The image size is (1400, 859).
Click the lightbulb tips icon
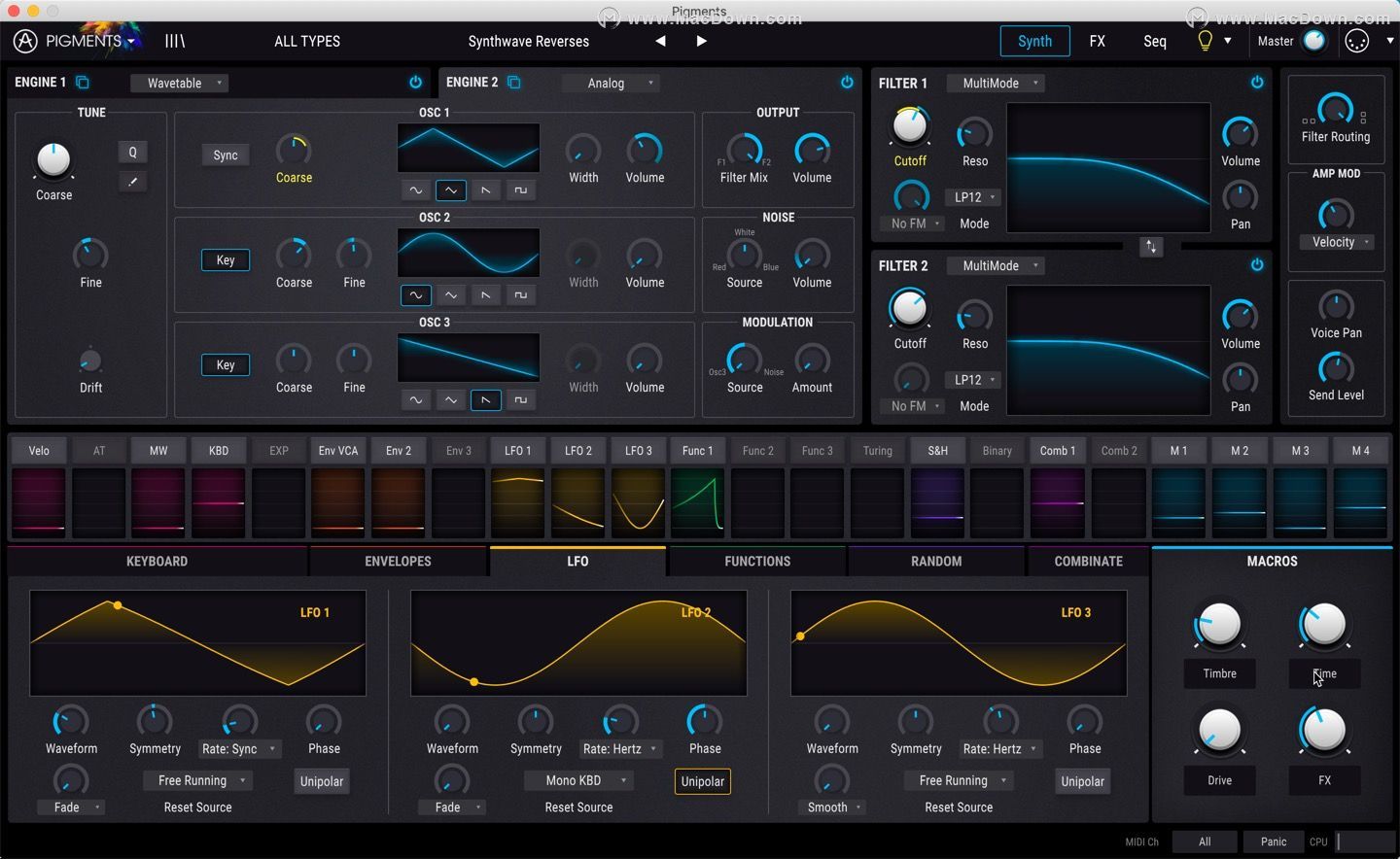click(x=1205, y=41)
